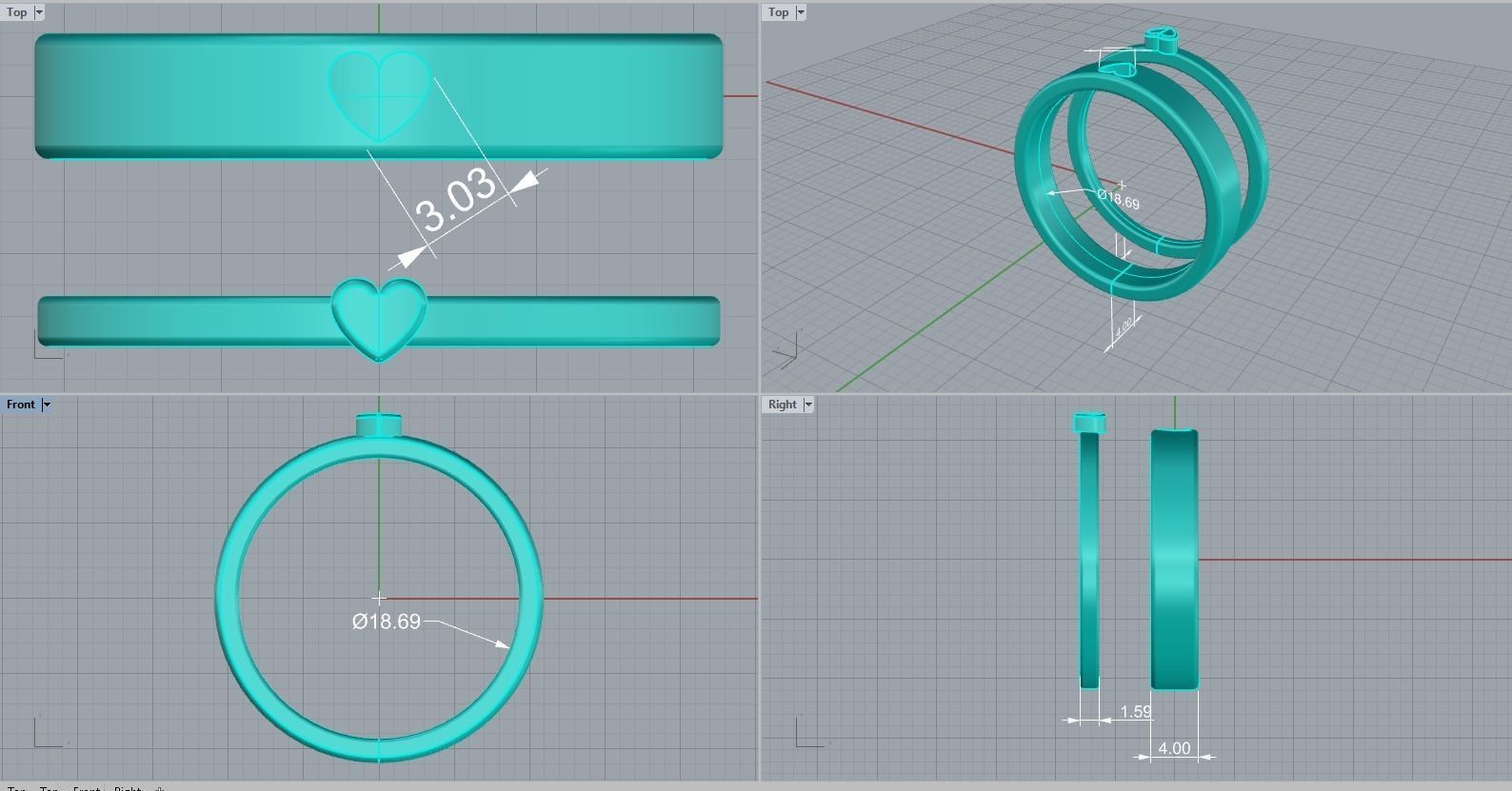Viewport: 1512px width, 791px height.
Task: Click the Top title of the 3D rings viewport
Action: tap(778, 12)
